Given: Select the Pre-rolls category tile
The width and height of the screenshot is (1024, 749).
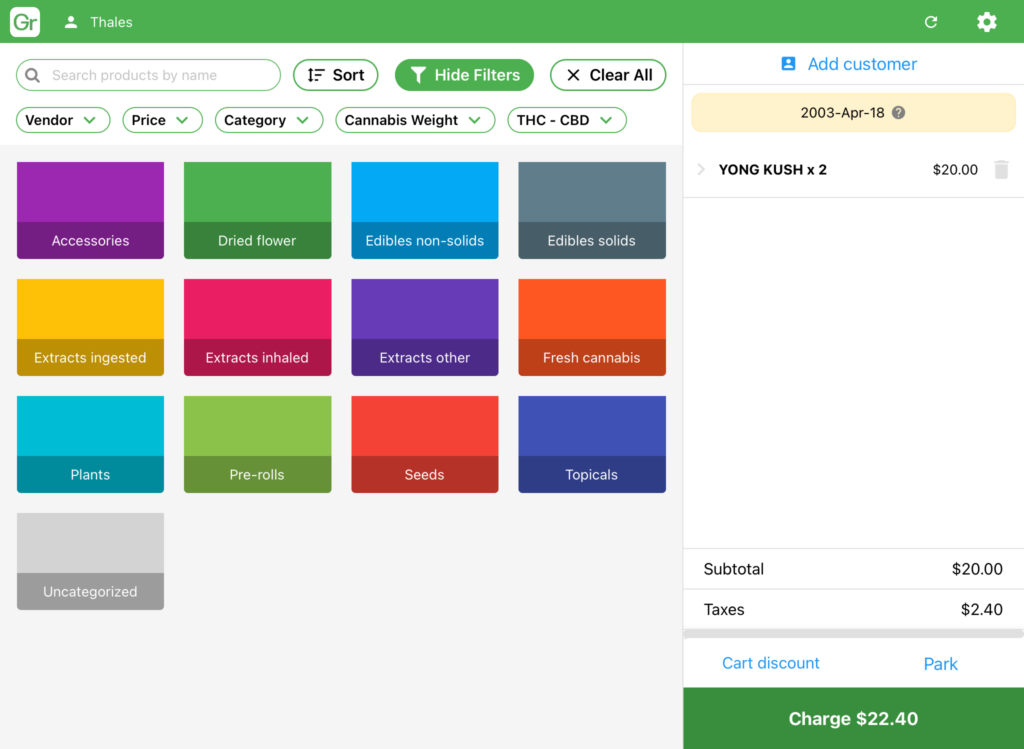Looking at the screenshot, I should tap(257, 444).
